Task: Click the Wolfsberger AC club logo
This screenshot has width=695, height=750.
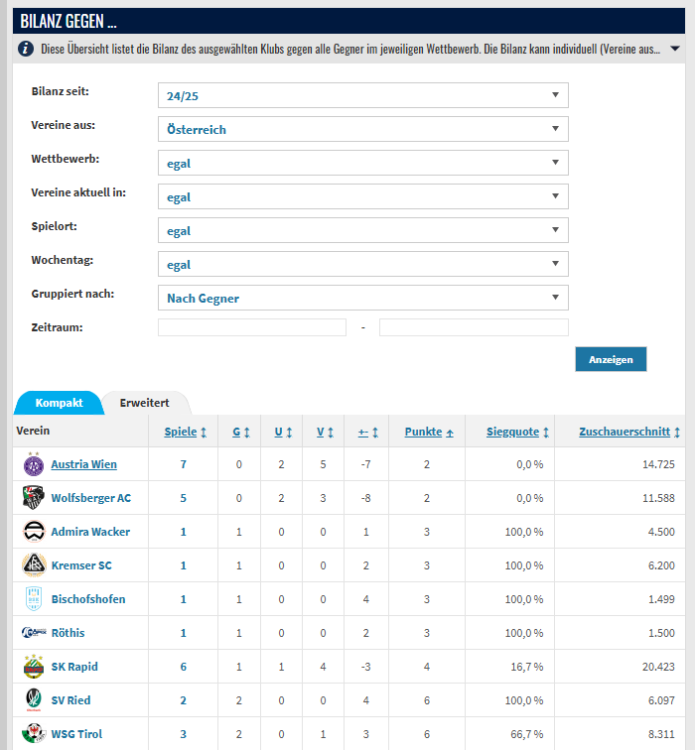Action: tap(33, 498)
